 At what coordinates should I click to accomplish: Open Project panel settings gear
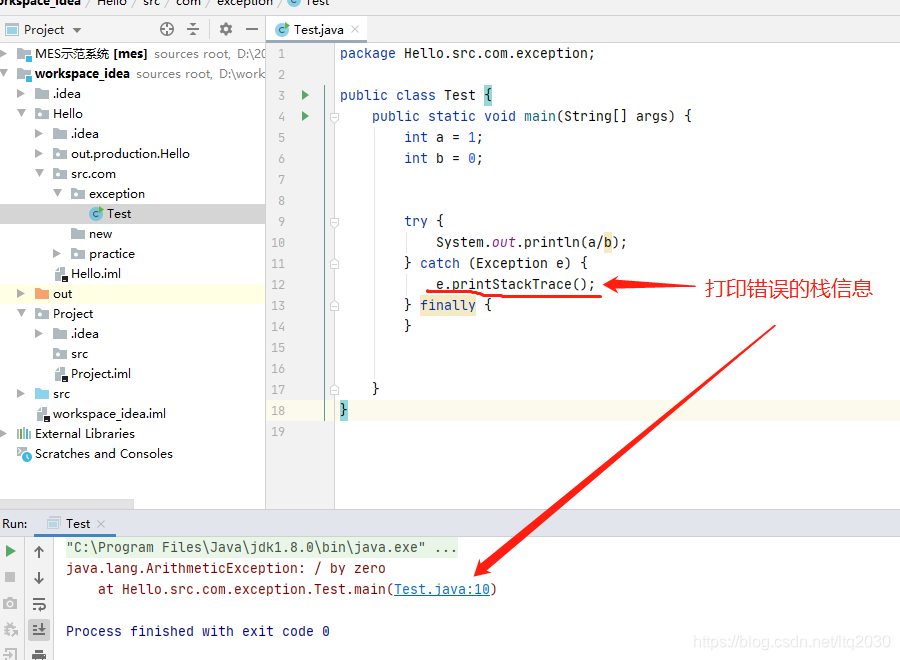(226, 29)
